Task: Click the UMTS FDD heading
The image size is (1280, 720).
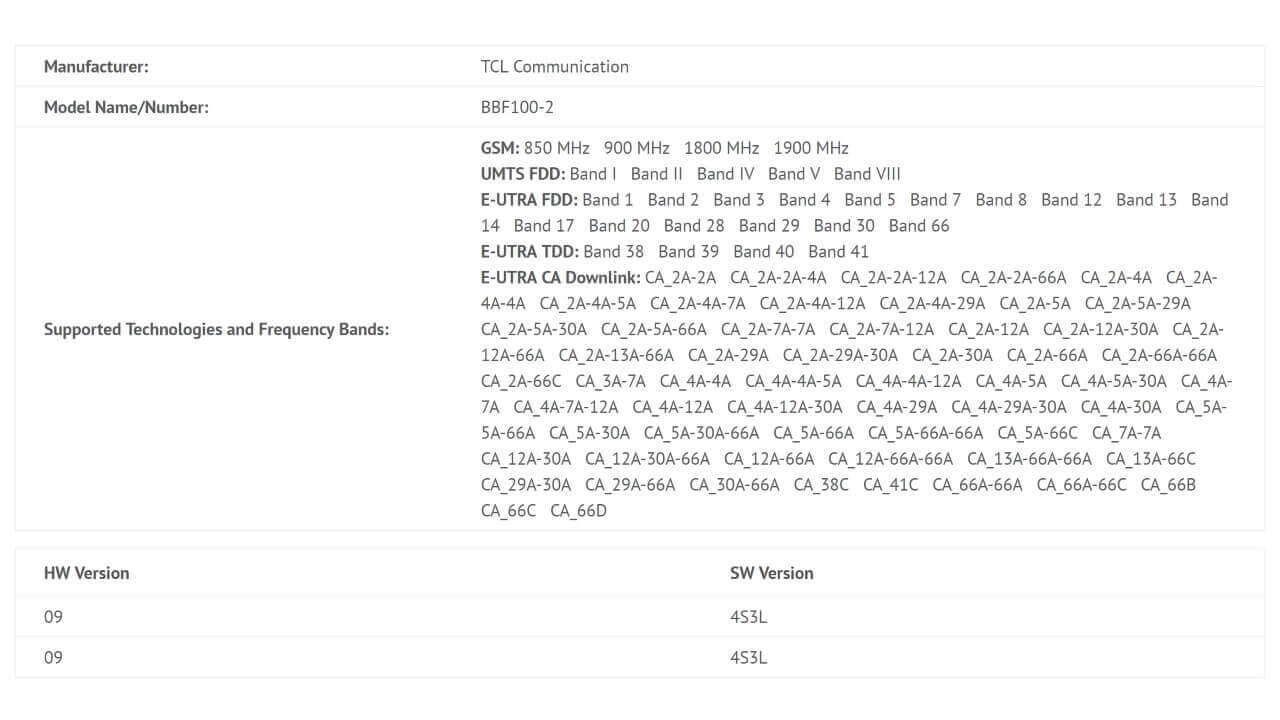Action: [522, 174]
